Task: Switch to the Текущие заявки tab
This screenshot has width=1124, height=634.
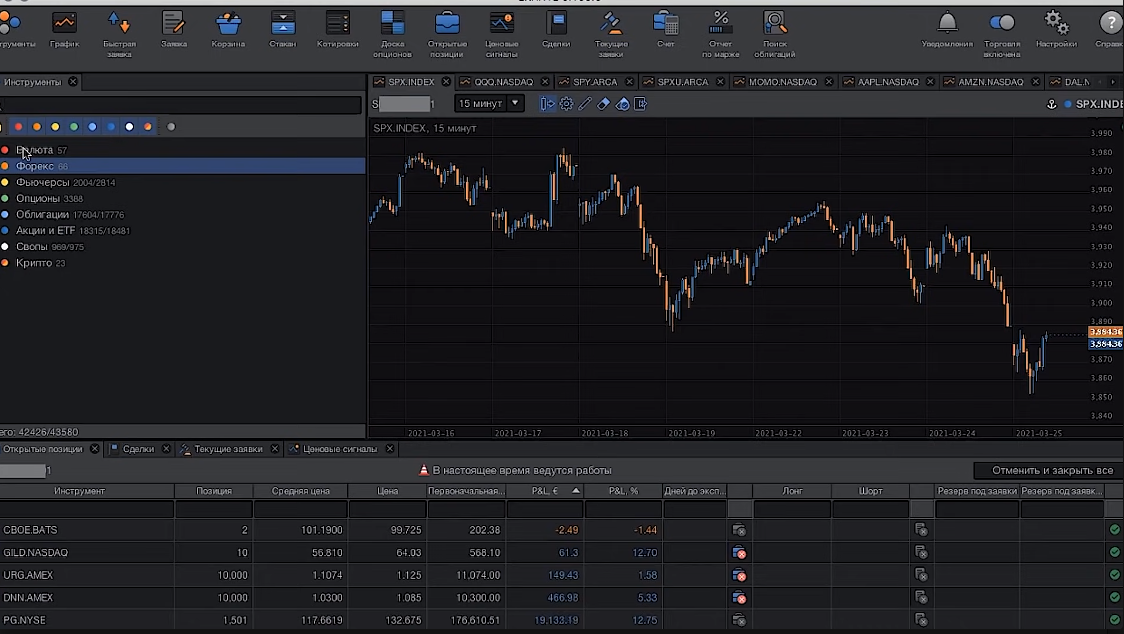Action: click(x=228, y=450)
